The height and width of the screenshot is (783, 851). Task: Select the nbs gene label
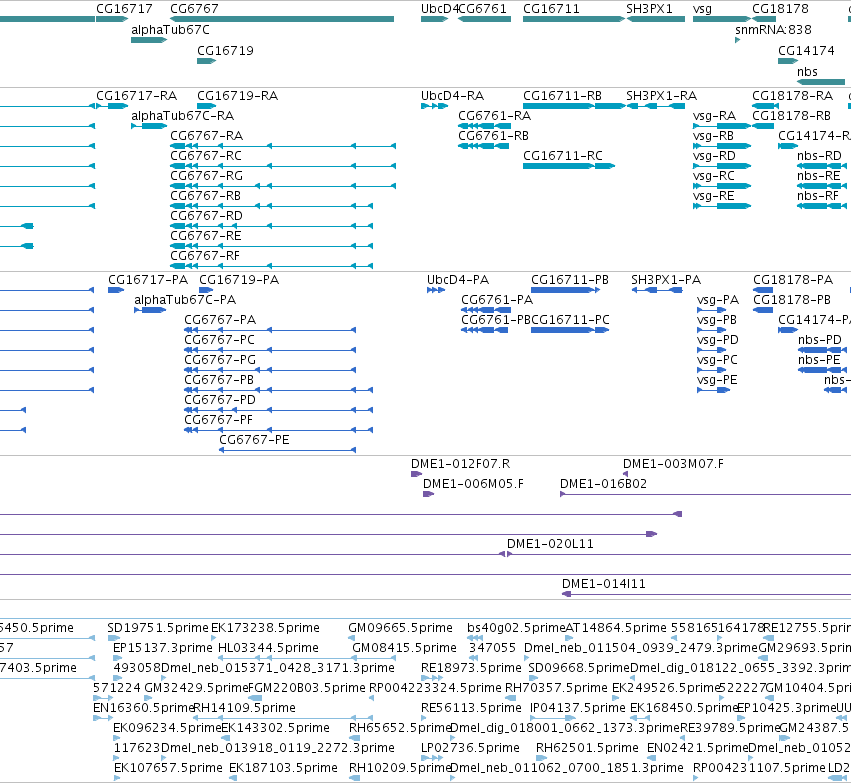807,72
